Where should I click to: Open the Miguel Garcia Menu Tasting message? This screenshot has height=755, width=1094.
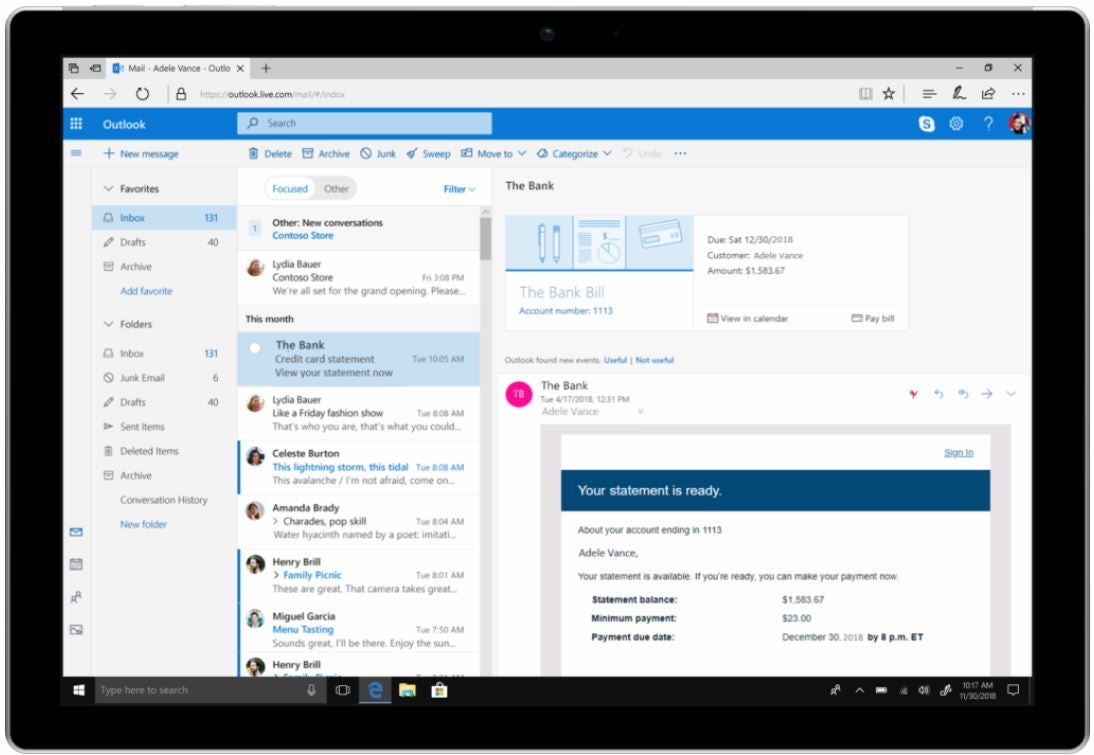359,629
